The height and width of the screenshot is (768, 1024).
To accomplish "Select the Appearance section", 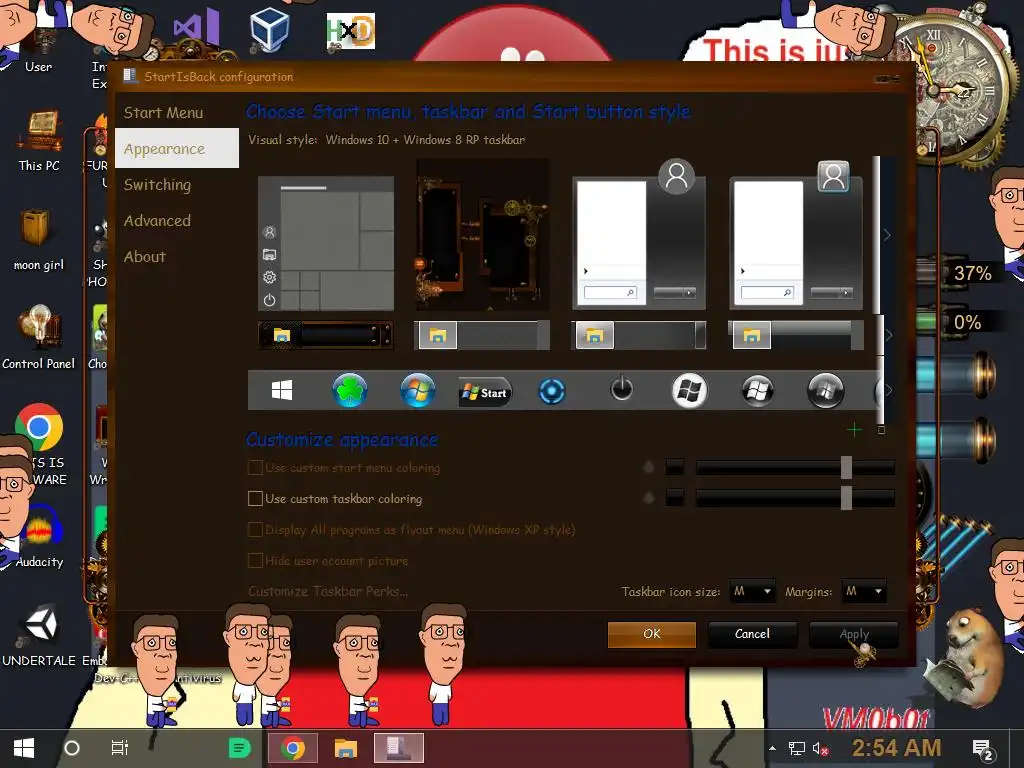I will click(x=176, y=148).
